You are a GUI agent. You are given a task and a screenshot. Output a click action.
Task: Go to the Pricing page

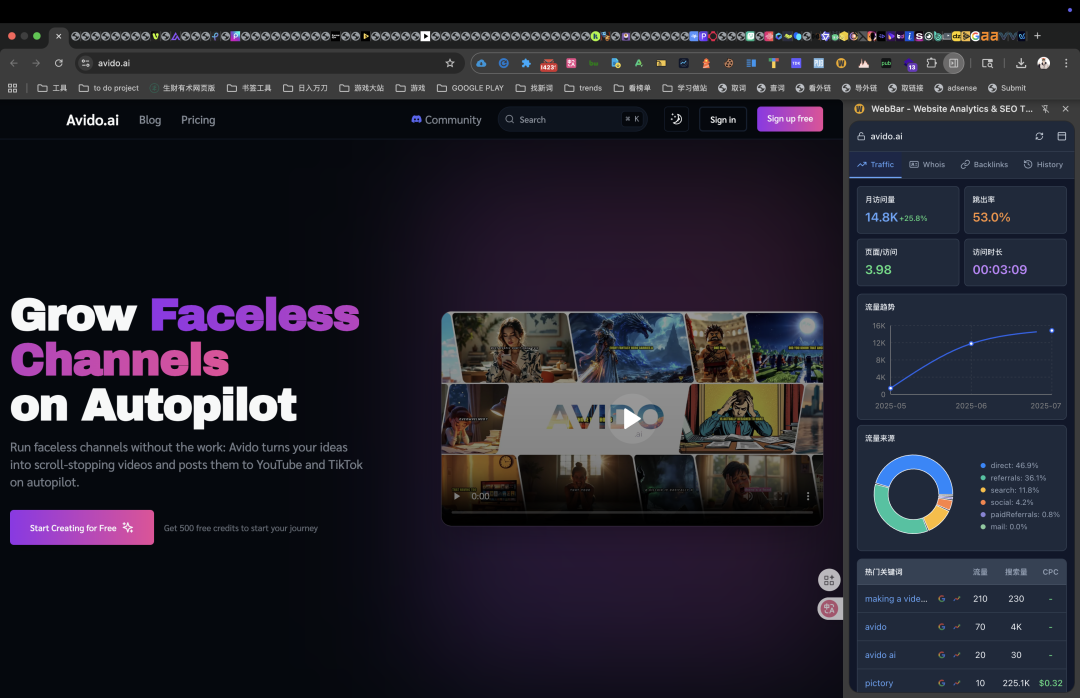point(198,120)
